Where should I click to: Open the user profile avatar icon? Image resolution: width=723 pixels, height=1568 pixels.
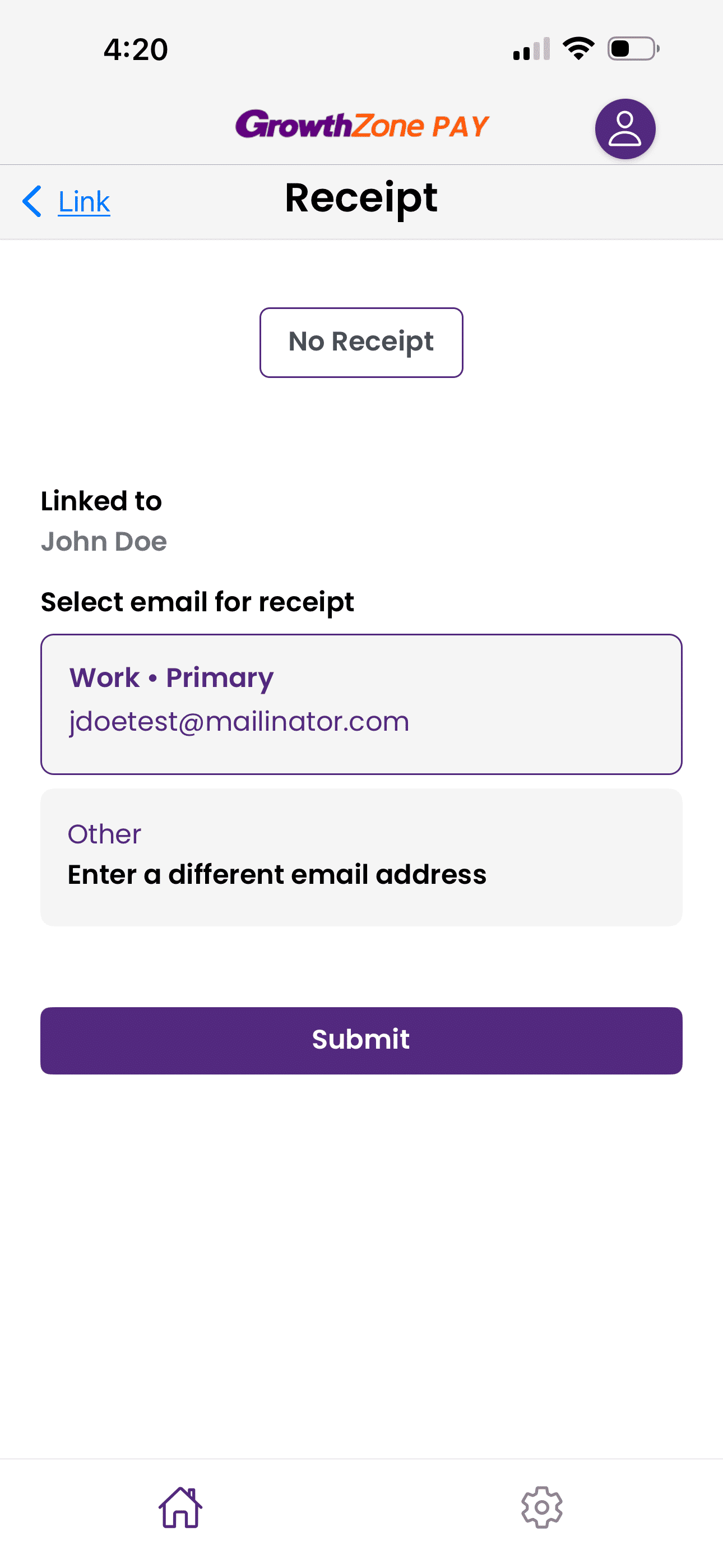coord(624,129)
